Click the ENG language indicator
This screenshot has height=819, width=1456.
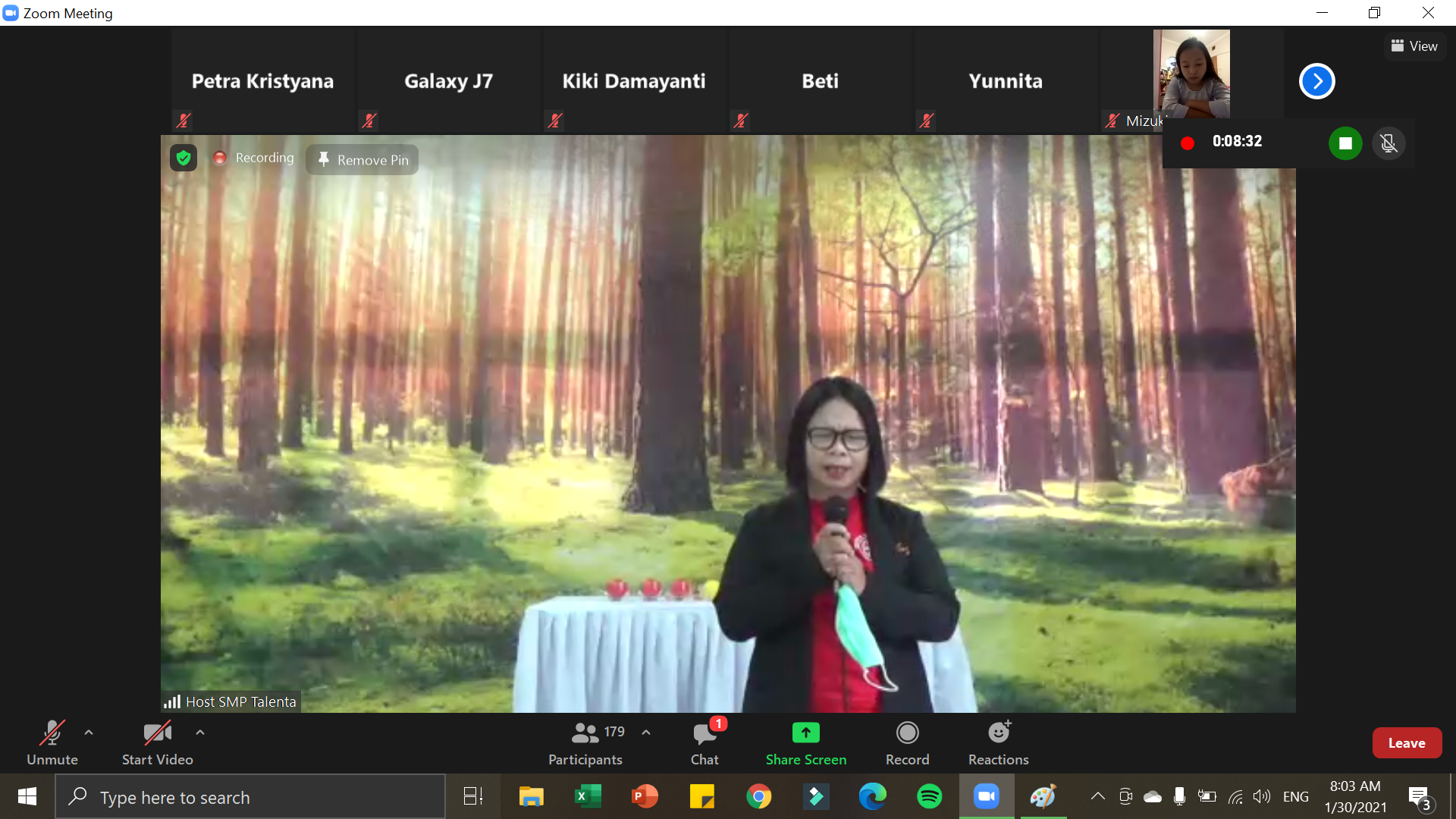[x=1296, y=796]
